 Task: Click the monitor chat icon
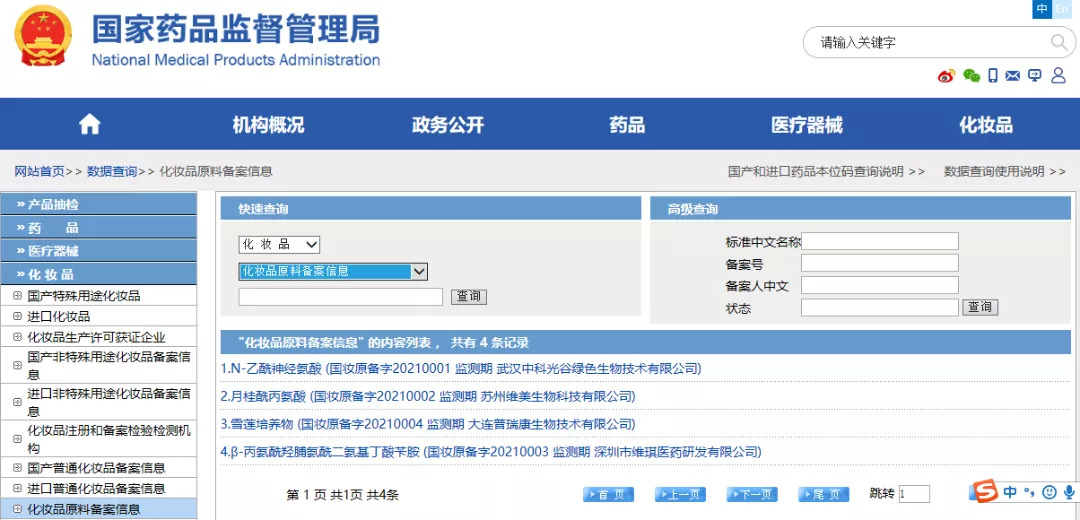coord(1035,76)
